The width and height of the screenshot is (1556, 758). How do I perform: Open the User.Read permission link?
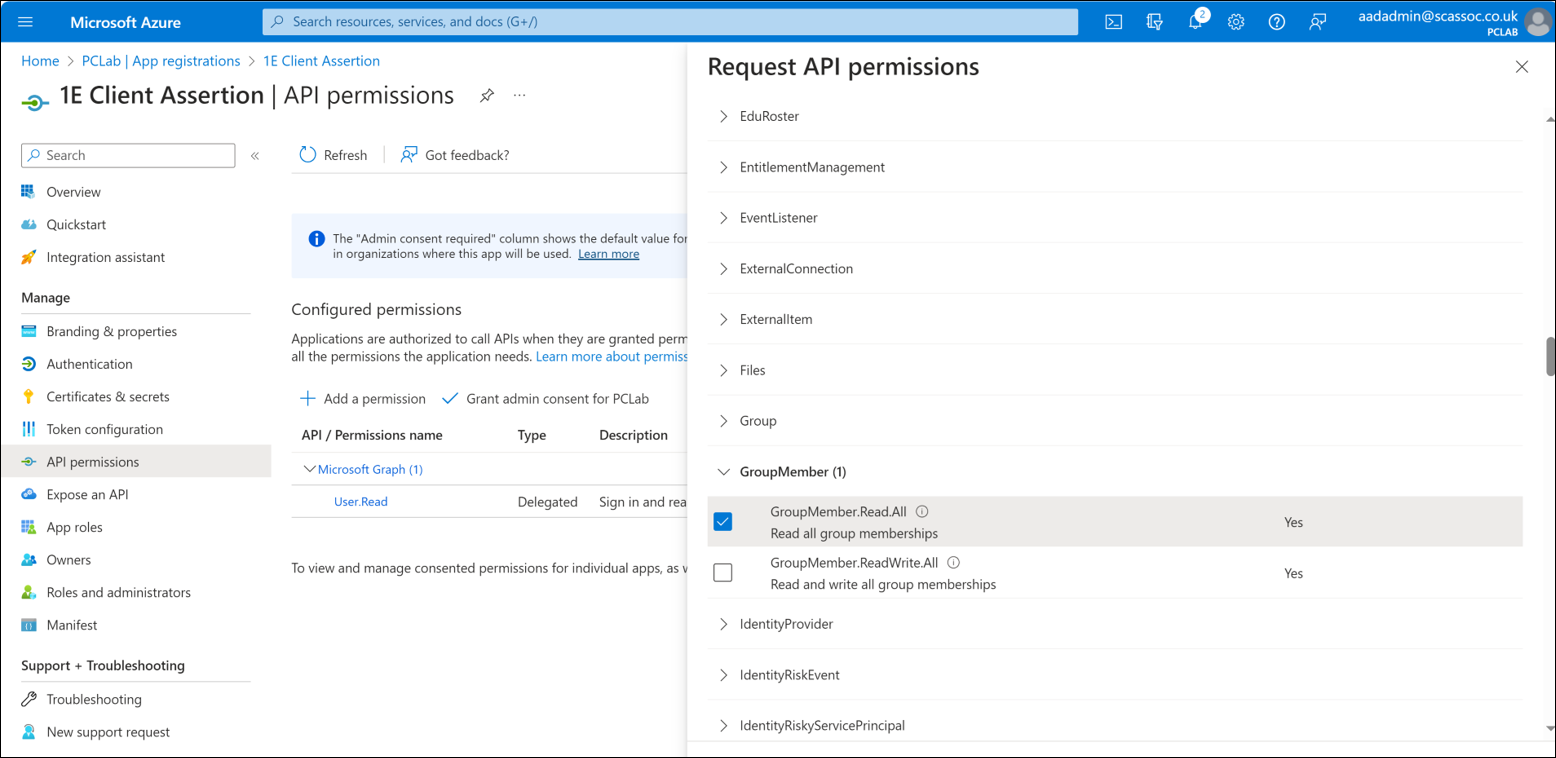pyautogui.click(x=360, y=502)
